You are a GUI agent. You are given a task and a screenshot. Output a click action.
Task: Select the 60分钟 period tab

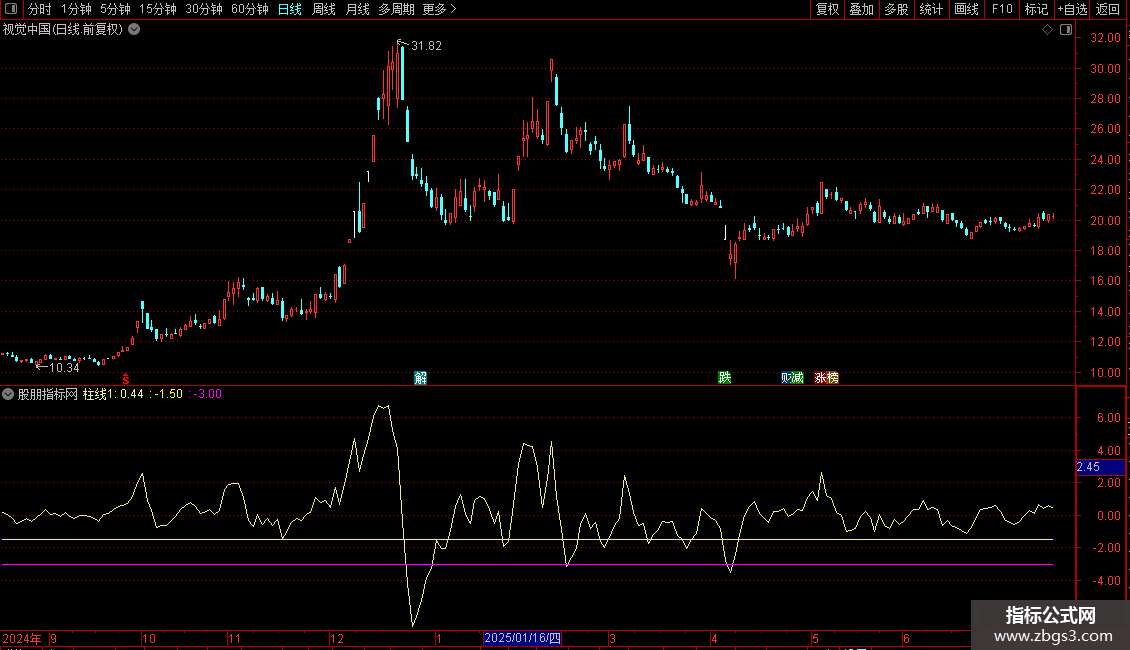pyautogui.click(x=249, y=9)
